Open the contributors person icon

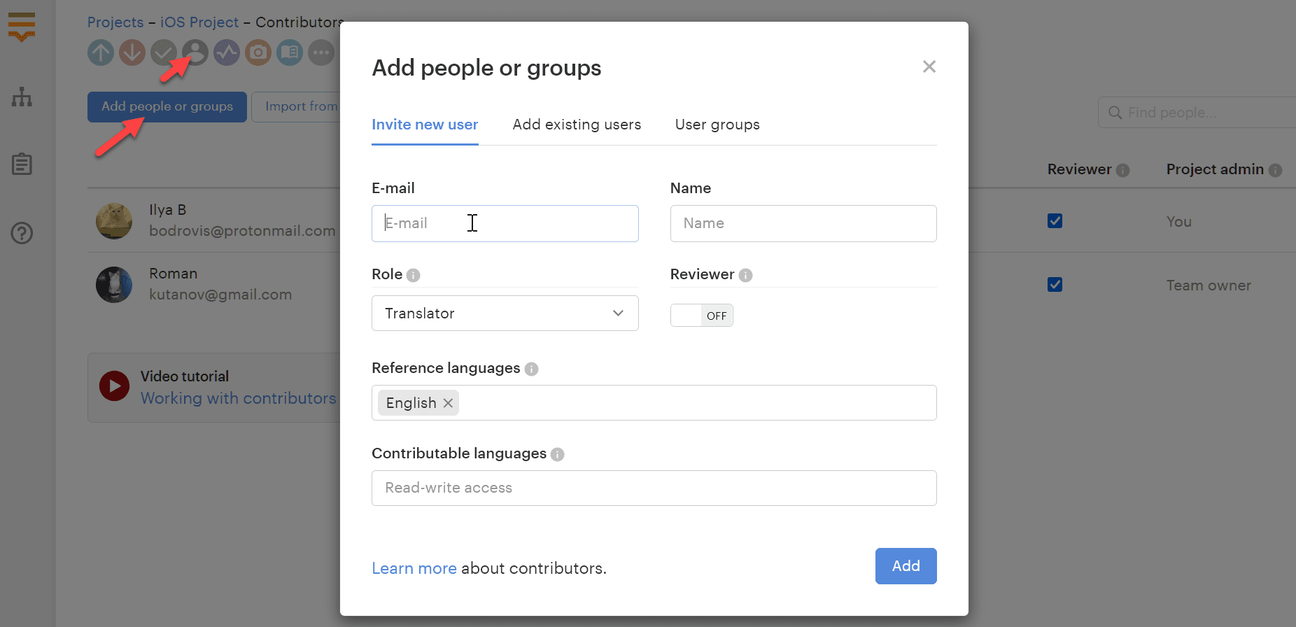point(194,52)
